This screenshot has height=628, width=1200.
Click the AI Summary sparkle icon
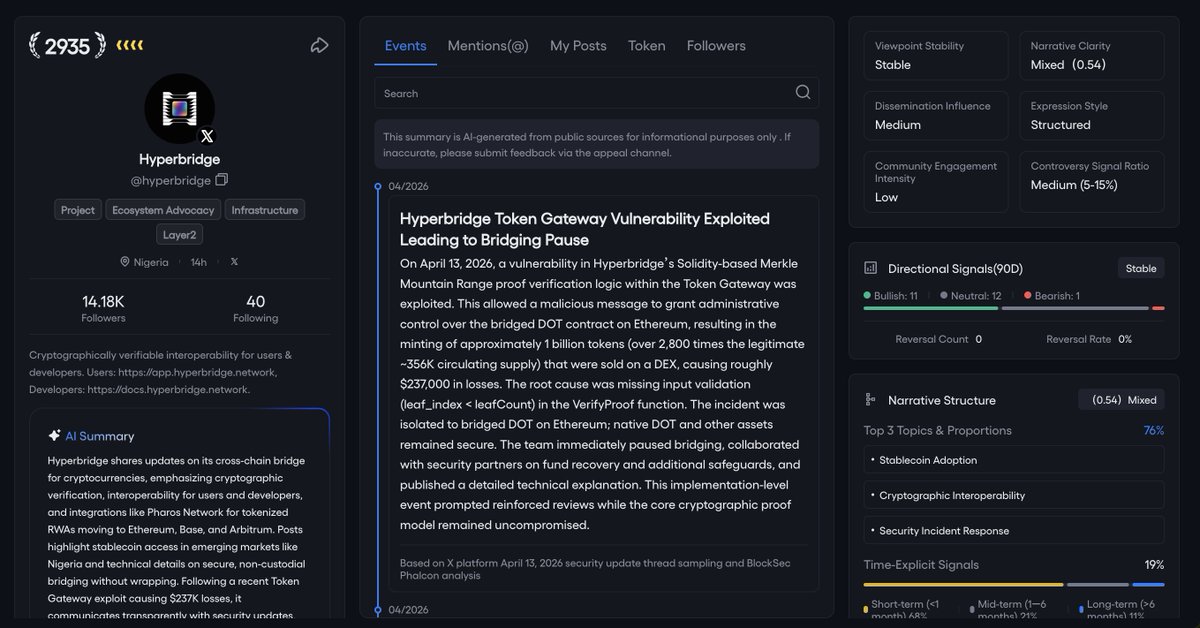[54, 436]
